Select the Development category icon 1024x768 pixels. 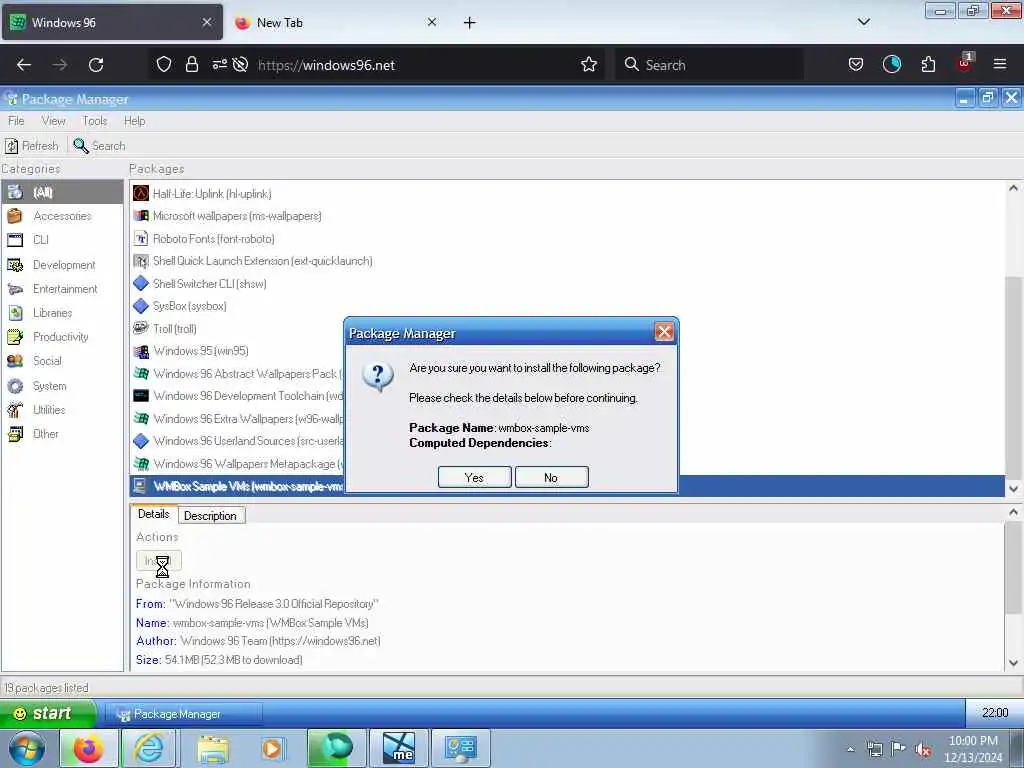(15, 264)
